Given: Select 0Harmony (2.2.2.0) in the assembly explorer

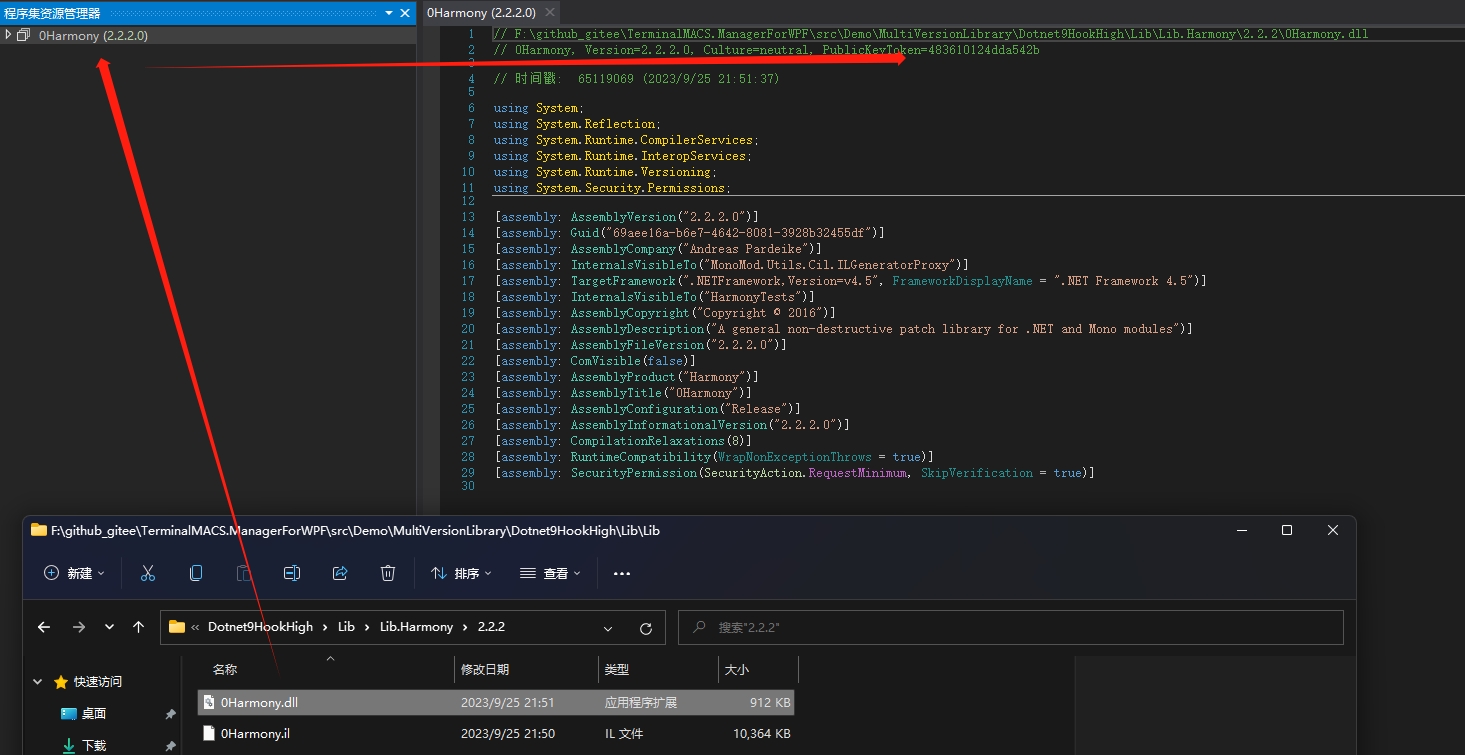Looking at the screenshot, I should click(93, 35).
